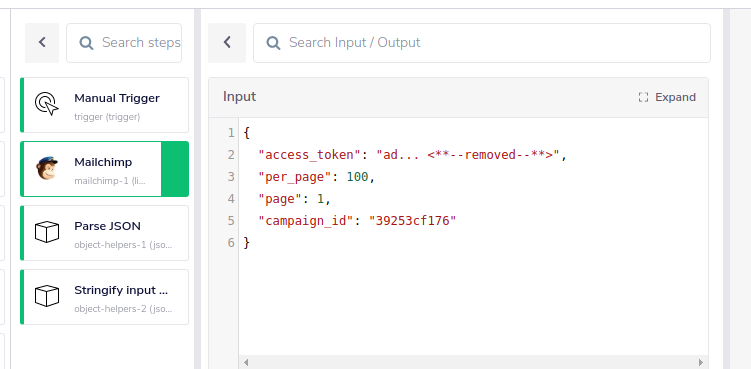Click the "object-helpers-2" subtitle text
Viewport: 751px width, 369px height.
[123, 309]
